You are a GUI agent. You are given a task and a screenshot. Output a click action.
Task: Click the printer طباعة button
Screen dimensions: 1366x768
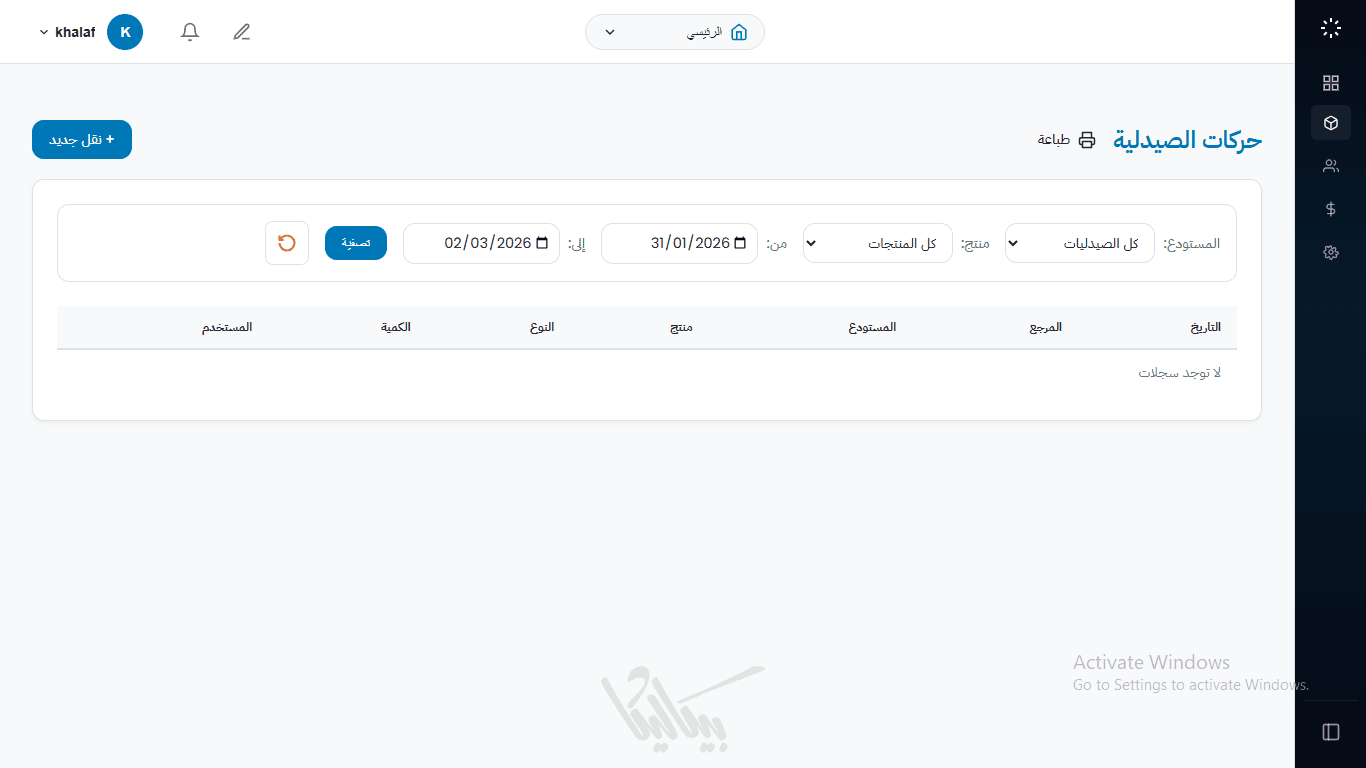1067,140
